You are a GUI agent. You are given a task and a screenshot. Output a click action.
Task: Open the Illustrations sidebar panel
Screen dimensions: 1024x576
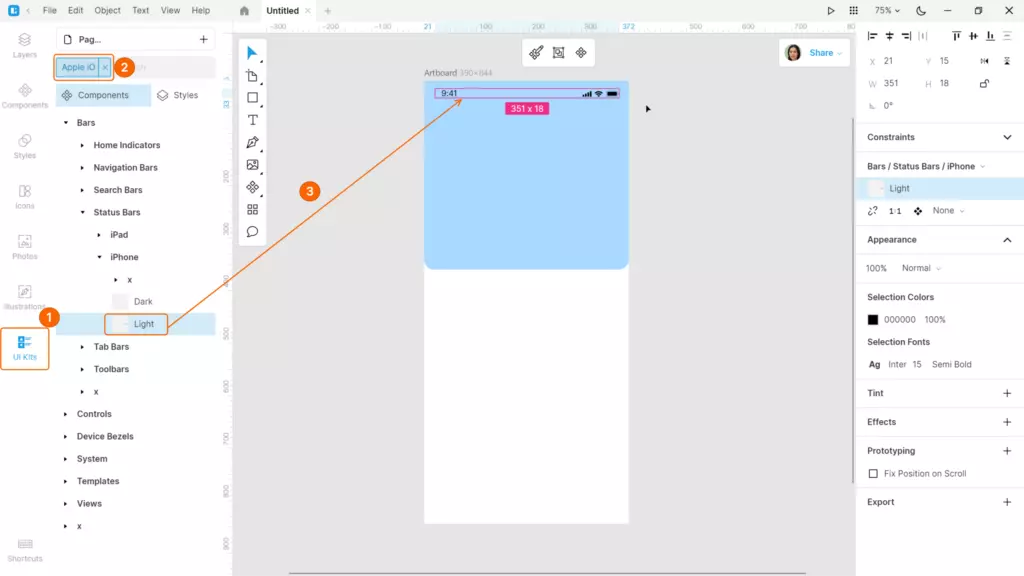pyautogui.click(x=25, y=297)
